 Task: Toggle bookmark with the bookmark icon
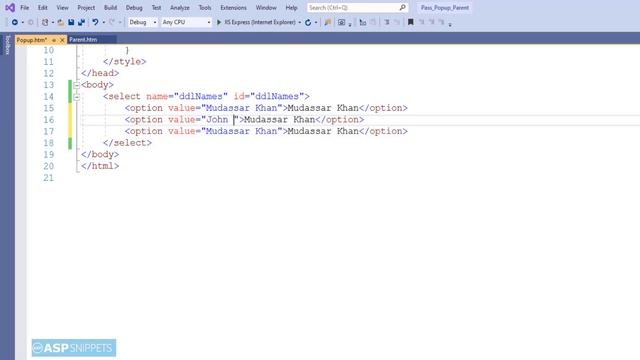tap(411, 22)
